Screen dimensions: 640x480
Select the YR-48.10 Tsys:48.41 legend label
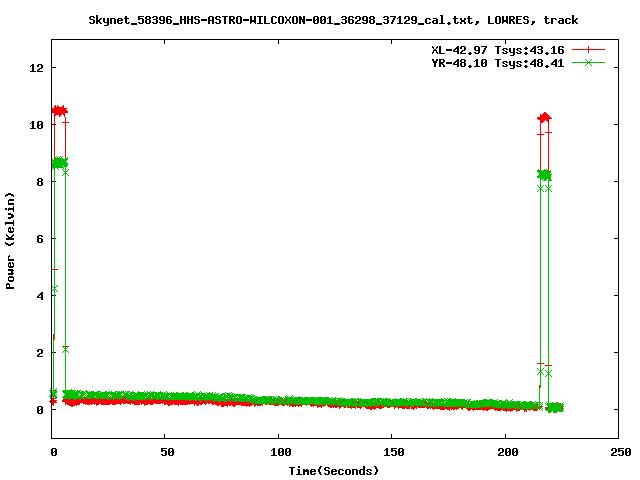coord(498,63)
